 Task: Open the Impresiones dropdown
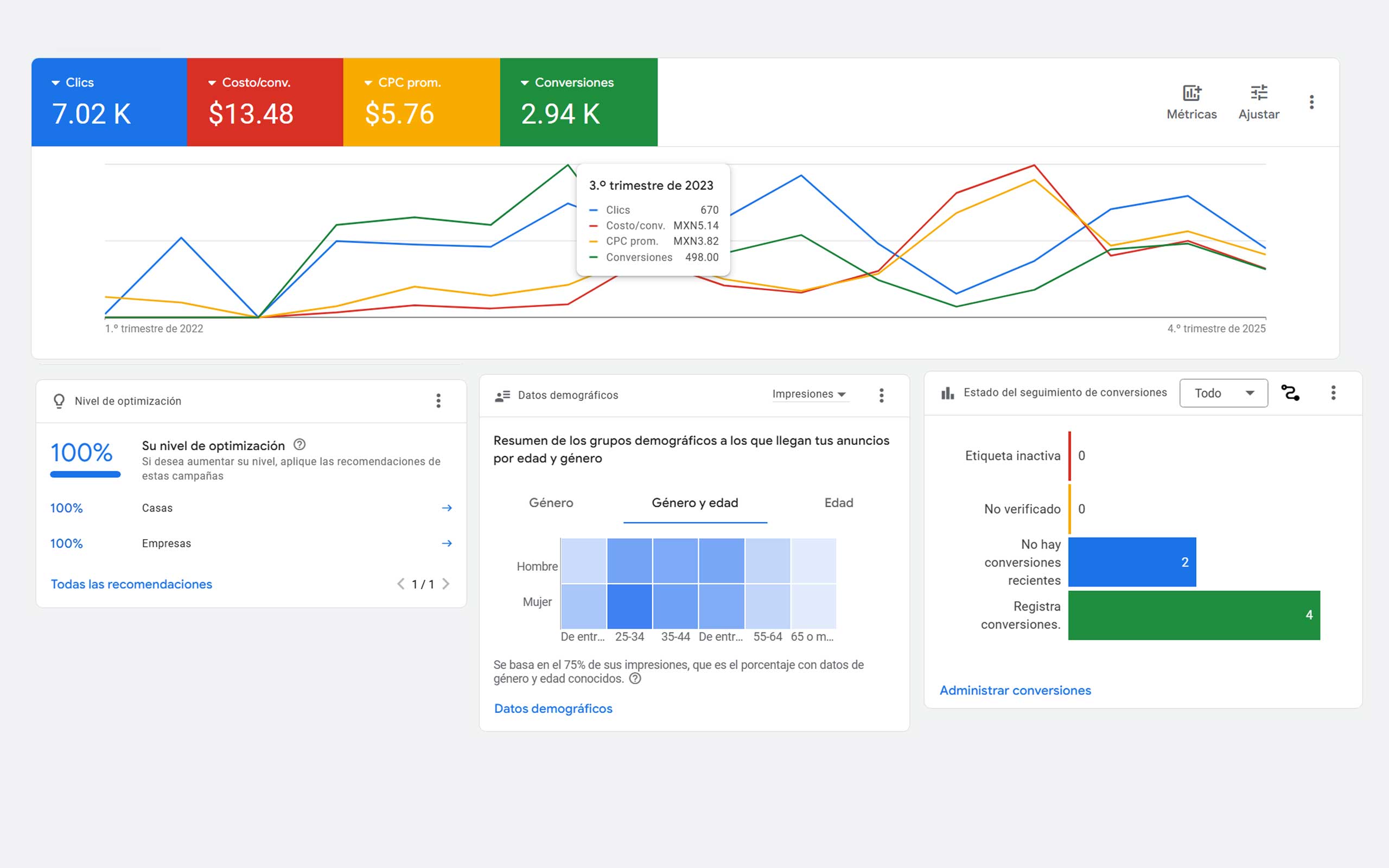[x=809, y=394]
